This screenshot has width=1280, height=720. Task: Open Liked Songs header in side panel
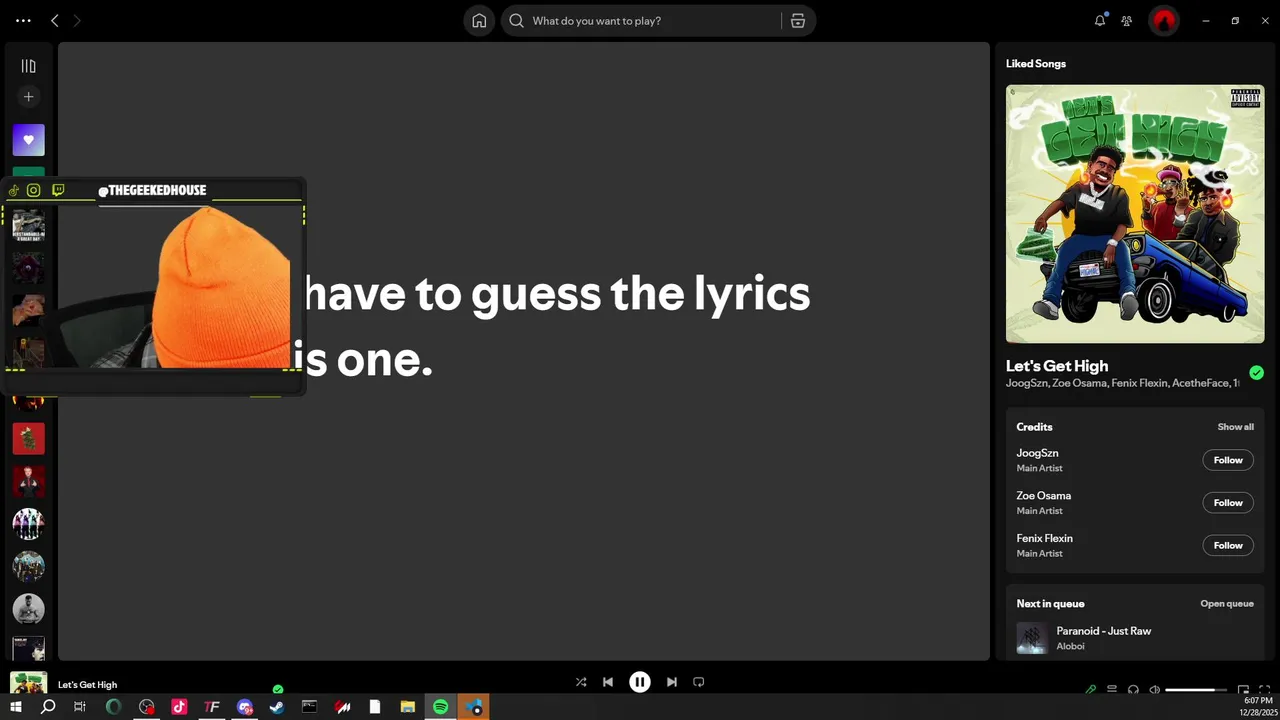(1036, 64)
